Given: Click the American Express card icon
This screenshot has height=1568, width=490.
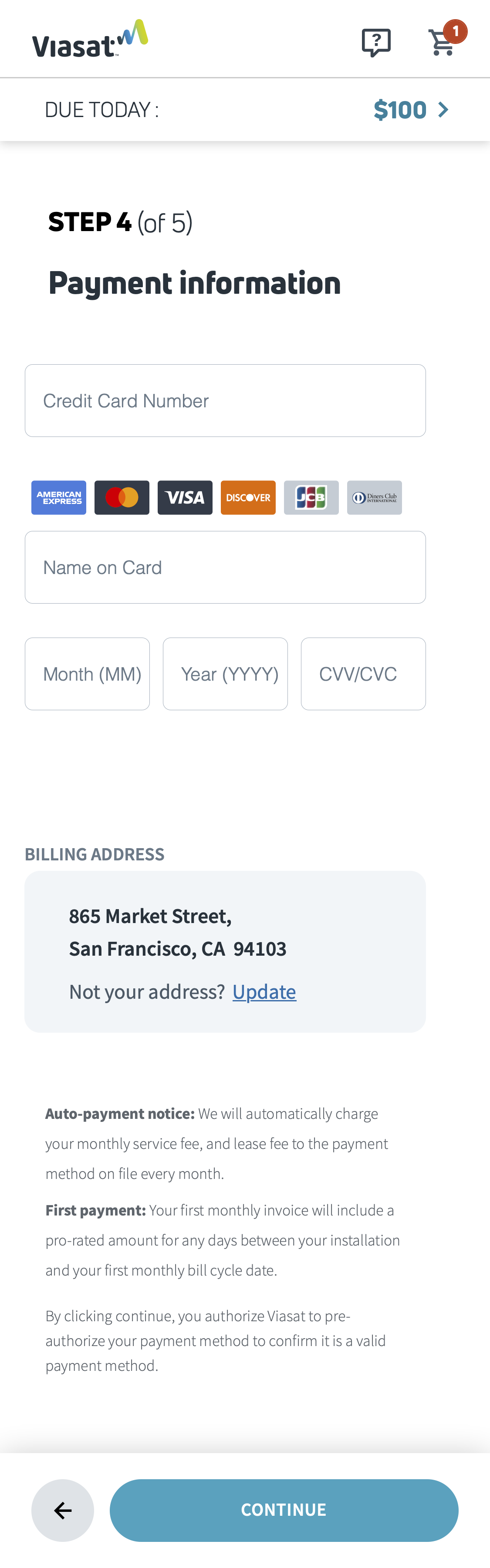Looking at the screenshot, I should click(x=58, y=497).
